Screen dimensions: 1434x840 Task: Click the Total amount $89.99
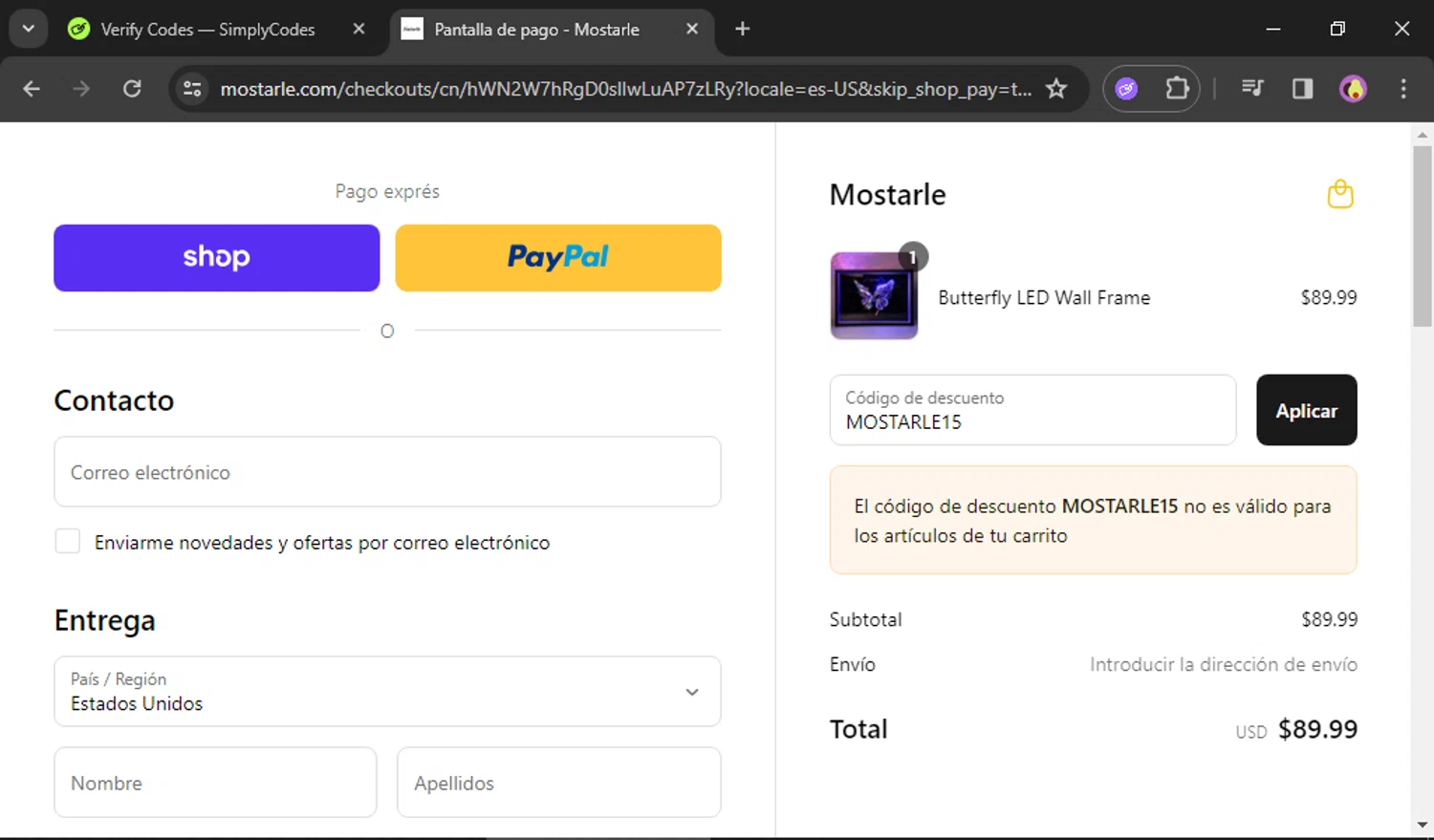1317,729
